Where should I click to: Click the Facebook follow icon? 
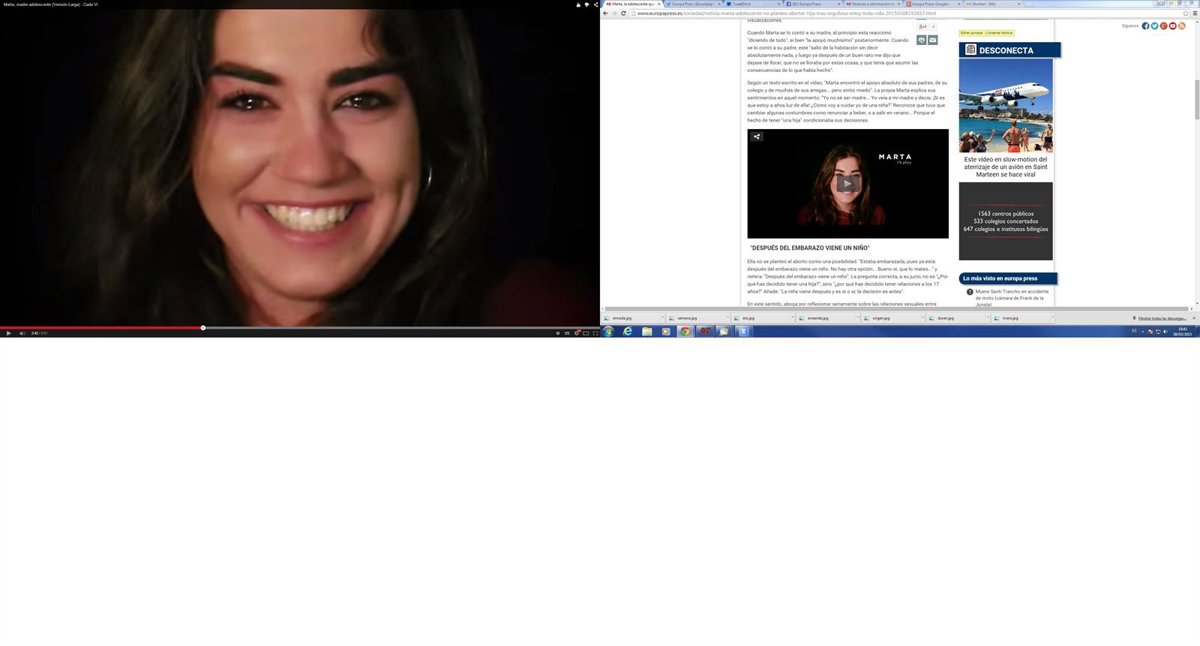pos(1146,25)
